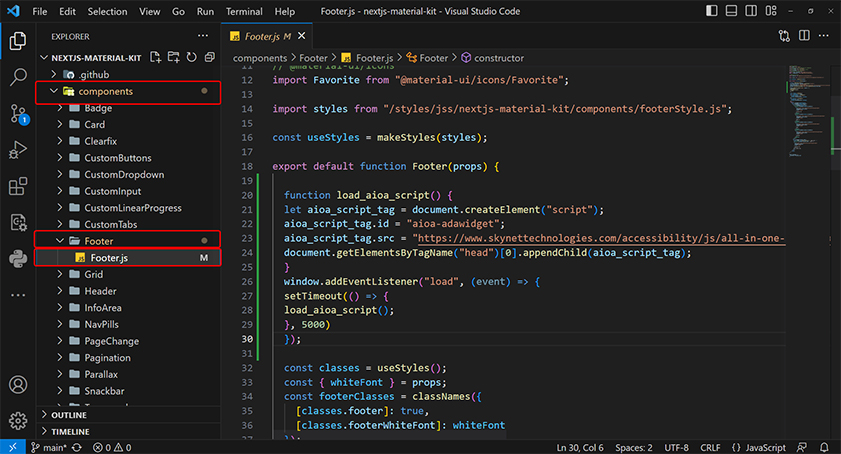Open the Search view in activity bar
The height and width of the screenshot is (454, 841).
(18, 77)
